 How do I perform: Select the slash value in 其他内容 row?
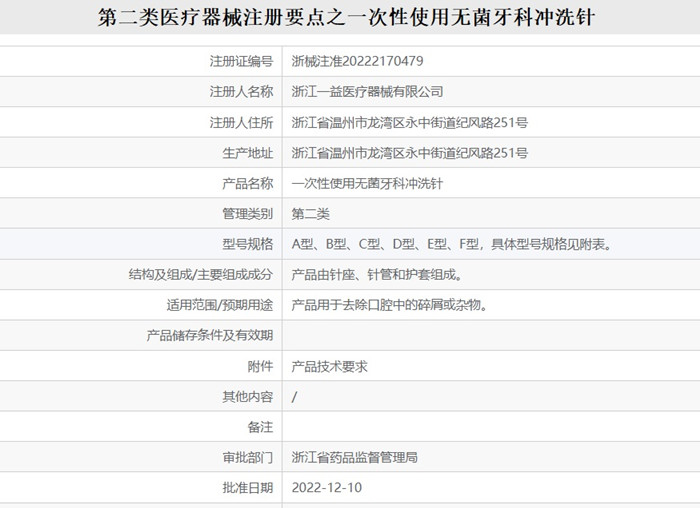tap(294, 397)
